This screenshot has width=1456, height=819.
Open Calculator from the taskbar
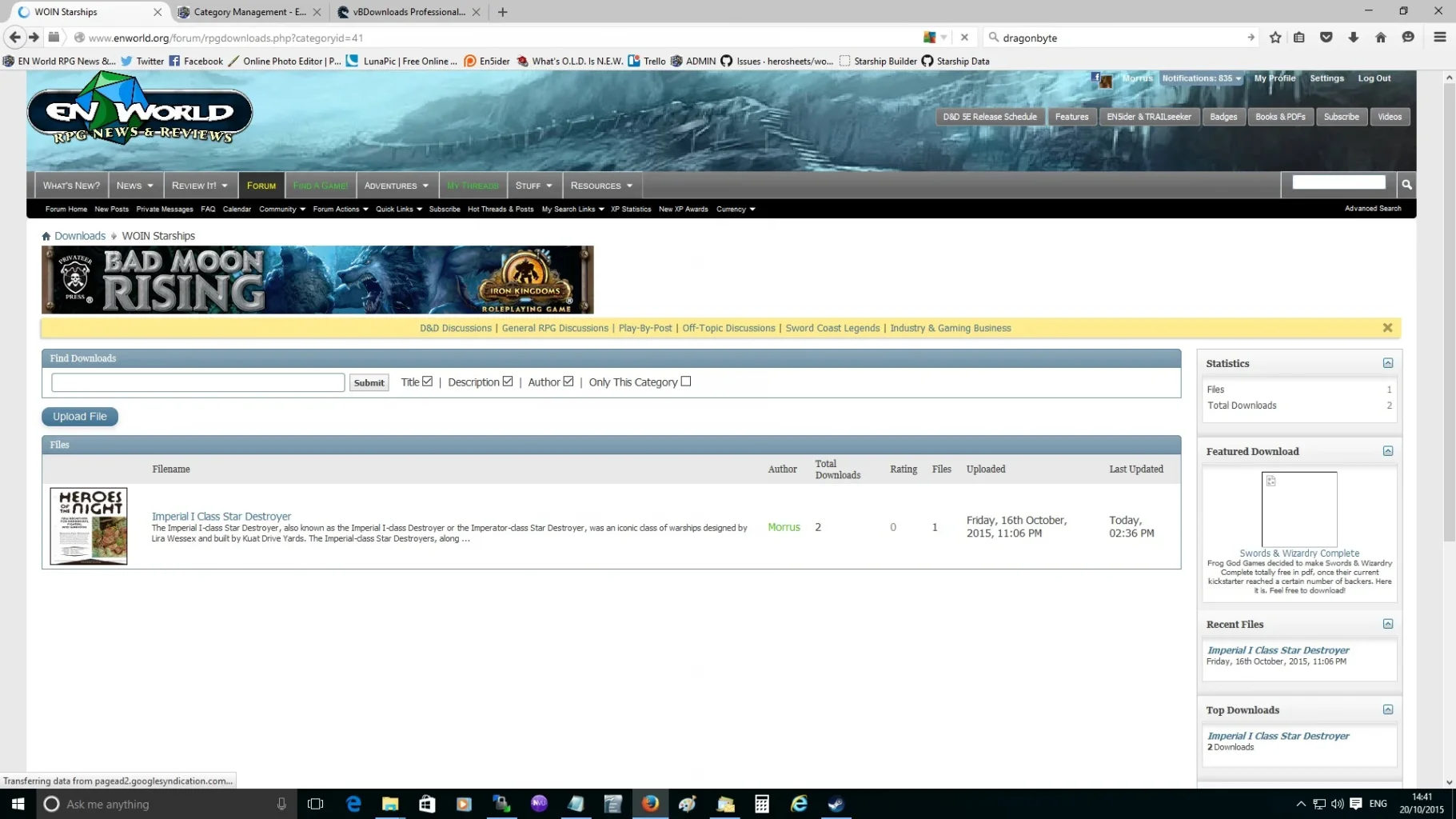pos(762,804)
